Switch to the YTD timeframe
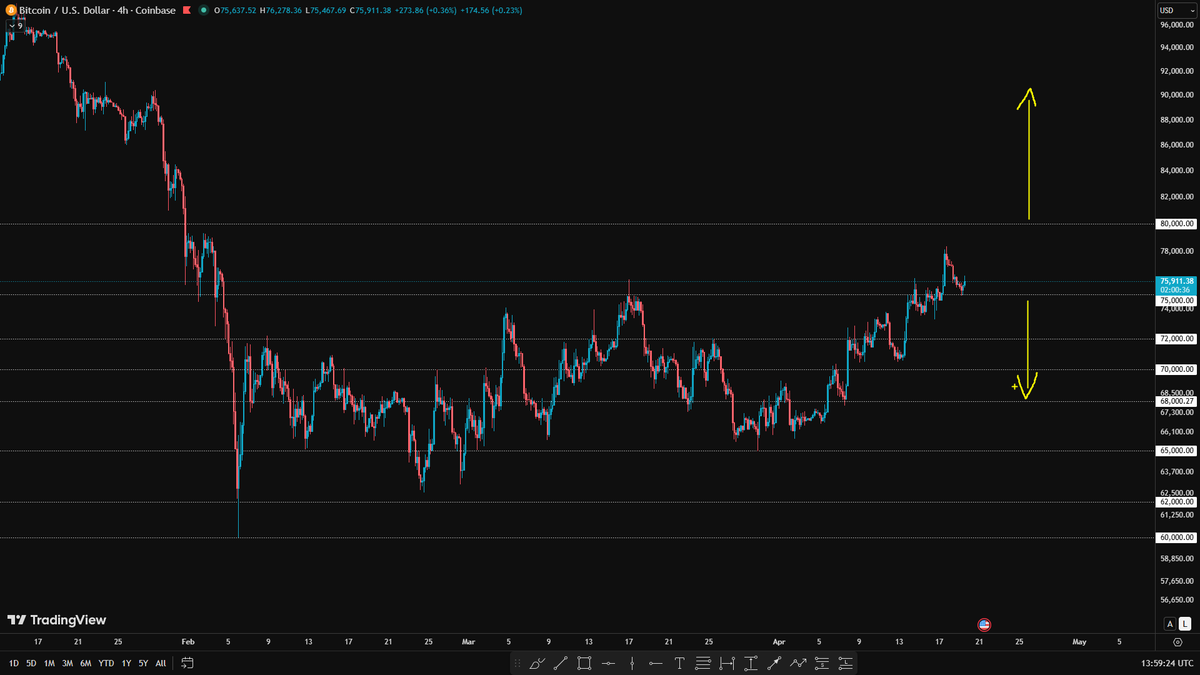The width and height of the screenshot is (1200, 675). 105,662
